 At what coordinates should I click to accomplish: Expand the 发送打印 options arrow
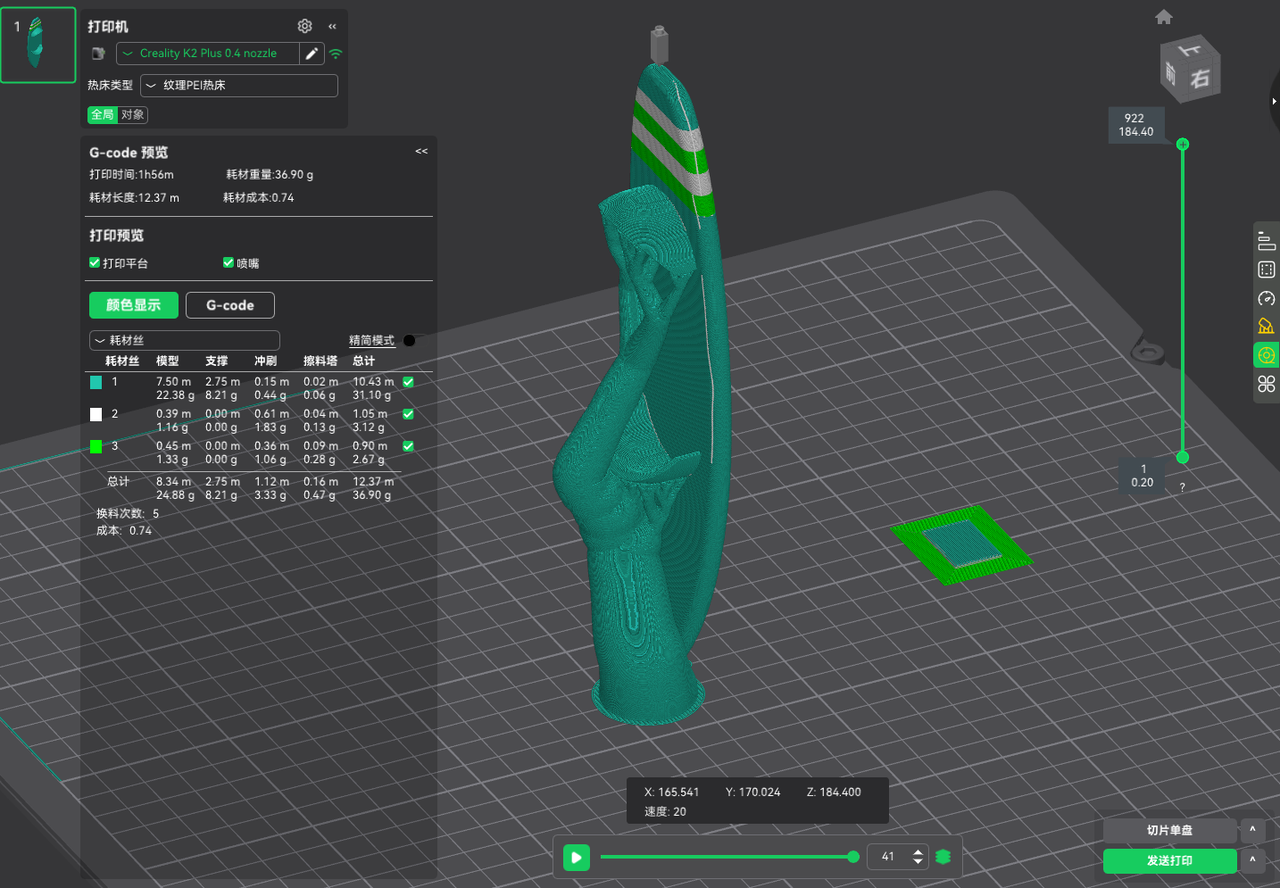pyautogui.click(x=1252, y=861)
